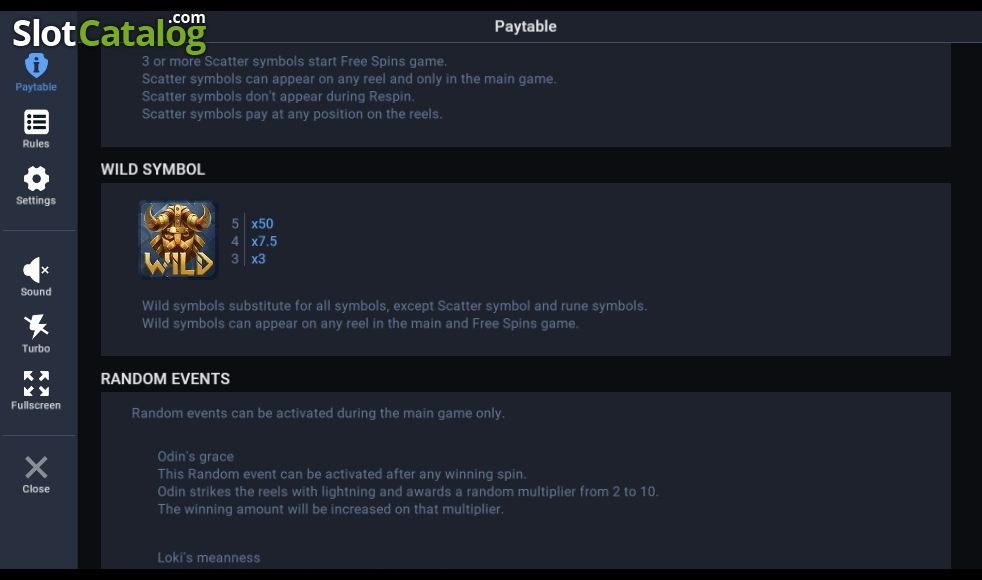The height and width of the screenshot is (580, 982).
Task: Enable Fullscreen with the arrows icon
Action: [36, 383]
